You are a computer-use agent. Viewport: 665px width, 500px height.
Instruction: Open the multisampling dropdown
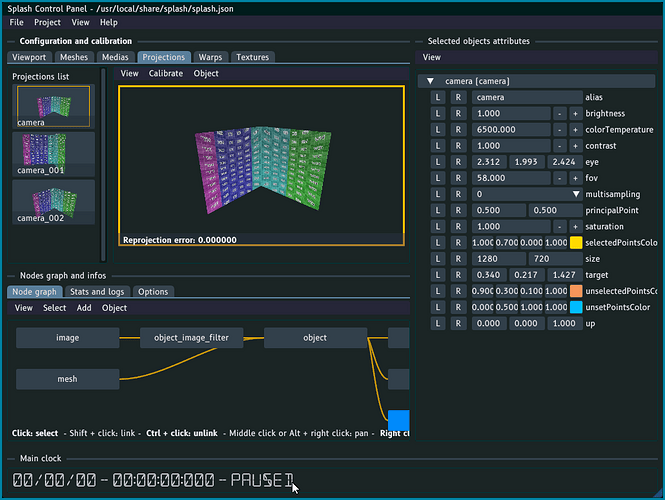(576, 194)
